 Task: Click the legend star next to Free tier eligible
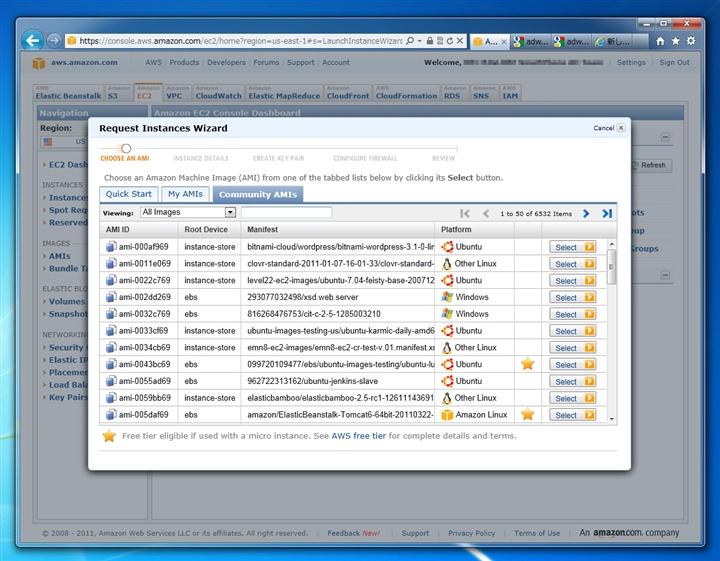click(109, 436)
